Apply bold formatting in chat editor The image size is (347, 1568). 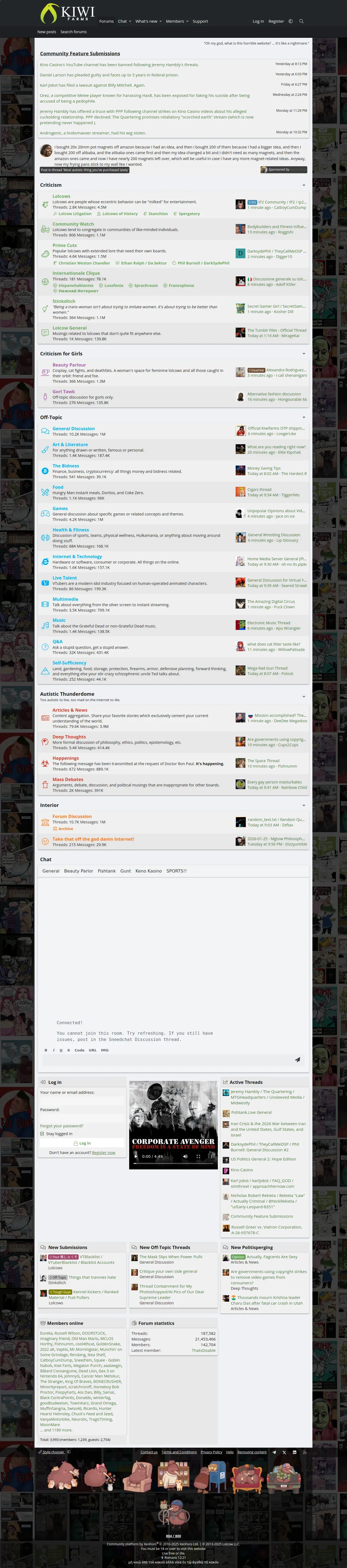(46, 1050)
